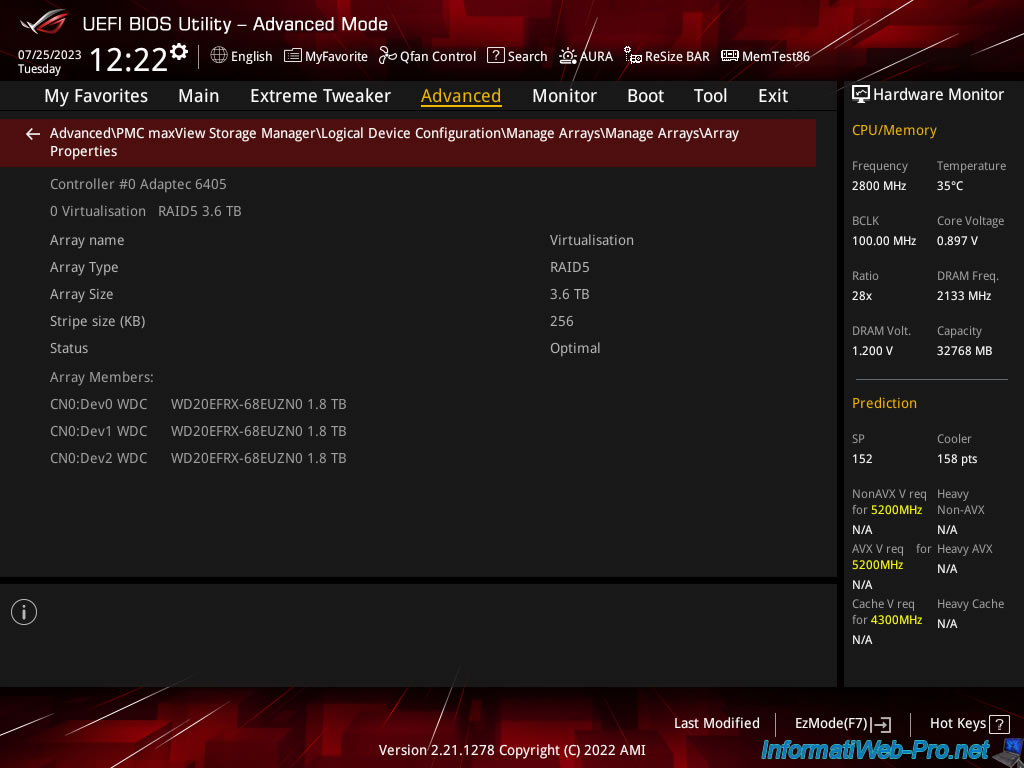Click the 100.00 MHz BCLK value

[884, 240]
